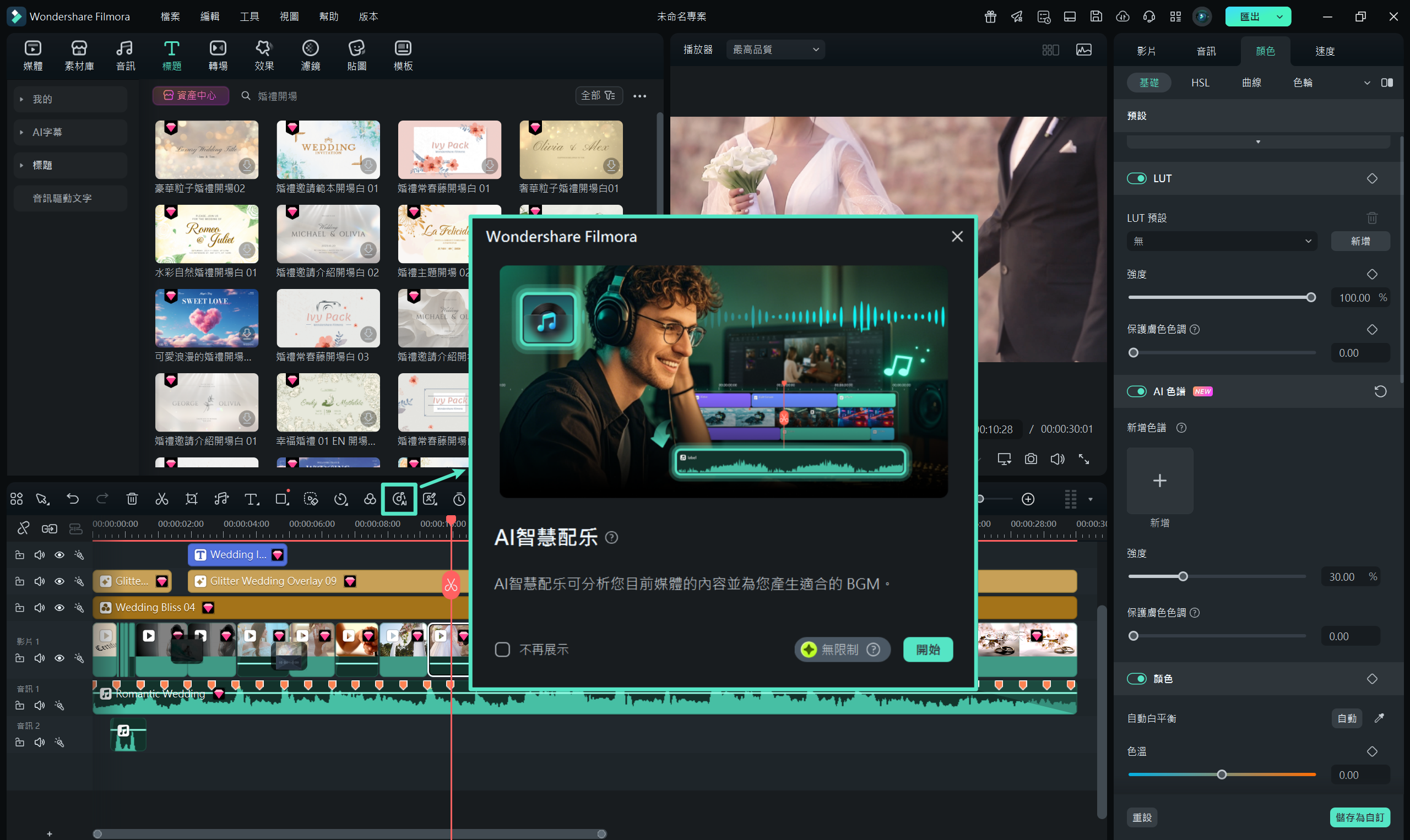The height and width of the screenshot is (840, 1410).
Task: Click the 開始 button in dialog
Action: (x=928, y=649)
